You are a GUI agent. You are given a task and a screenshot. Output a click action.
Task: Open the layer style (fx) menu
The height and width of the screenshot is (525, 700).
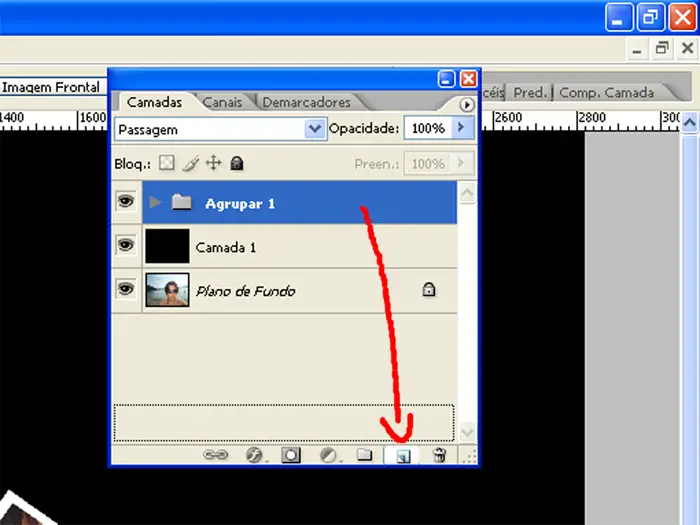coord(254,455)
